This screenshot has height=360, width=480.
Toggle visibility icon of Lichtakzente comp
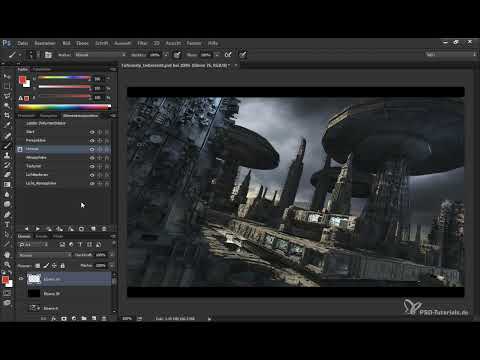click(92, 175)
